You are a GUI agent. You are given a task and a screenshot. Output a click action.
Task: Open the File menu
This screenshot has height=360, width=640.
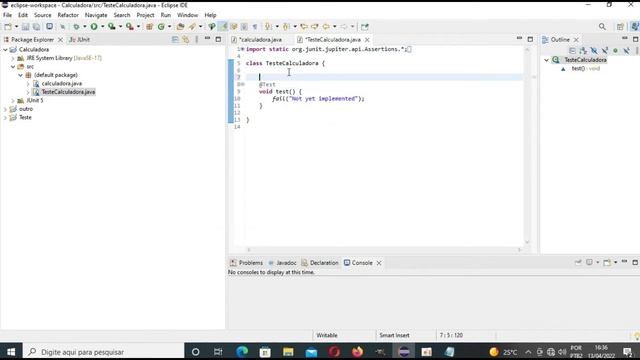point(7,15)
